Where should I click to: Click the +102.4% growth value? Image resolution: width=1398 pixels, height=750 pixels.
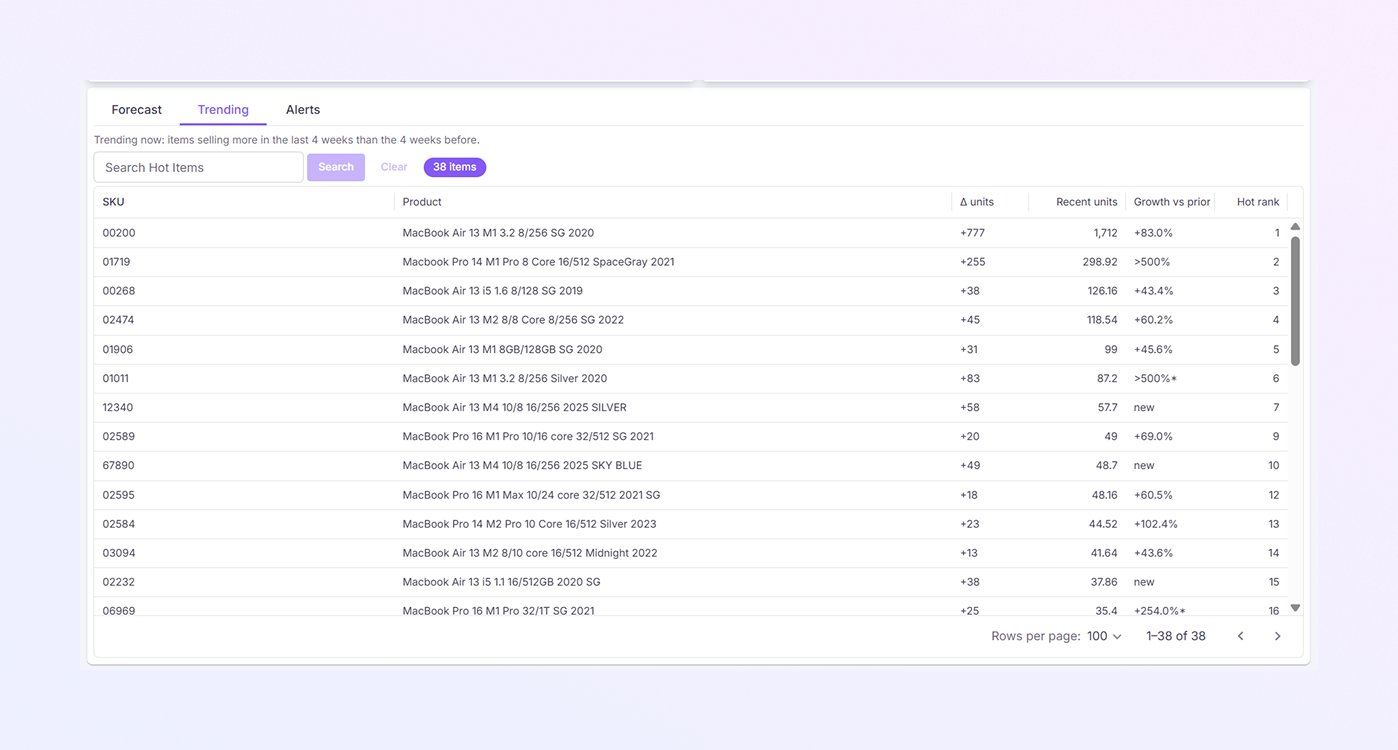pos(1156,524)
